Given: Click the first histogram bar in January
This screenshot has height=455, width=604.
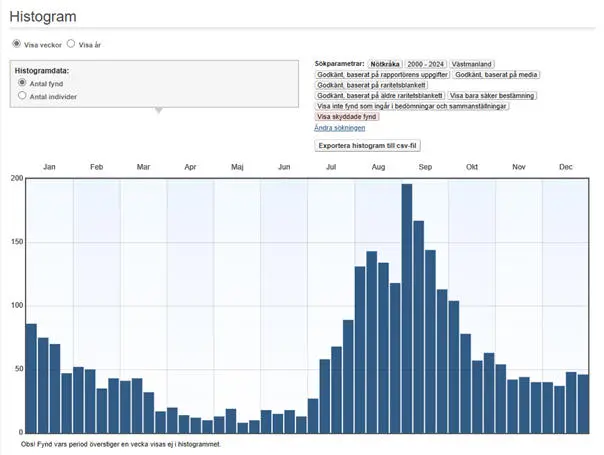Looking at the screenshot, I should 31,378.
